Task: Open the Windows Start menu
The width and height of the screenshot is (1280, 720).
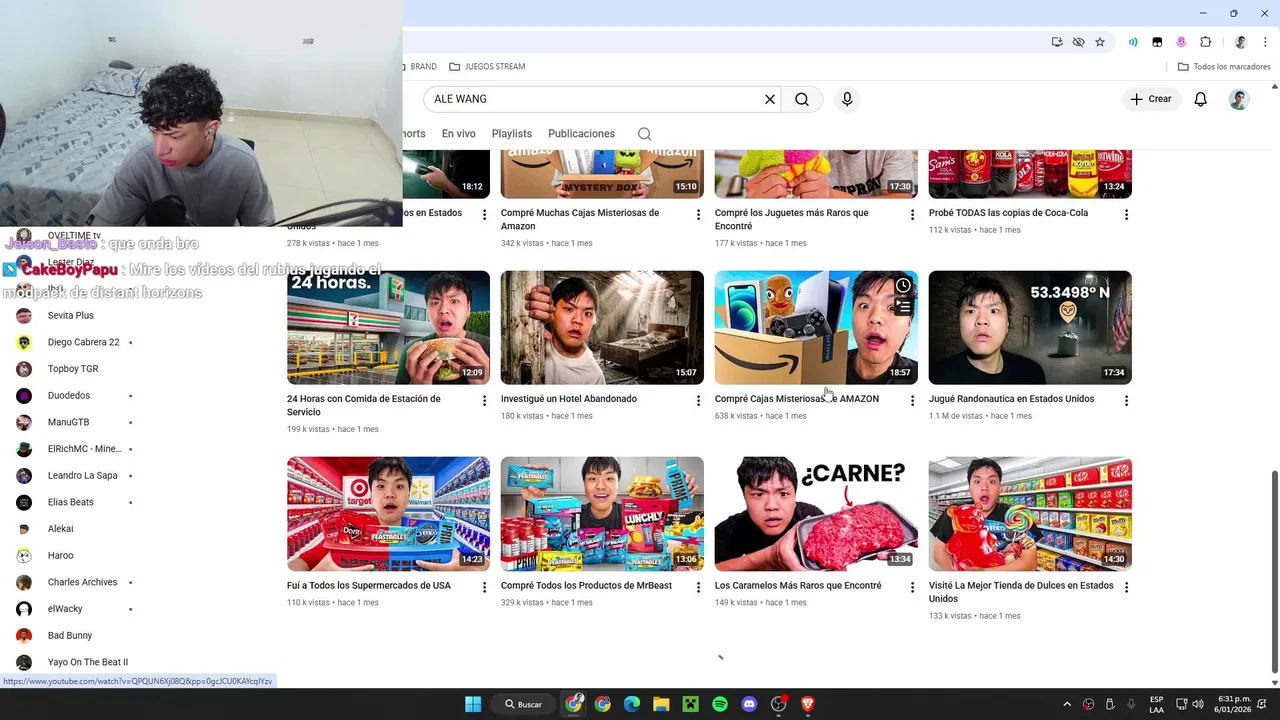Action: (x=473, y=704)
